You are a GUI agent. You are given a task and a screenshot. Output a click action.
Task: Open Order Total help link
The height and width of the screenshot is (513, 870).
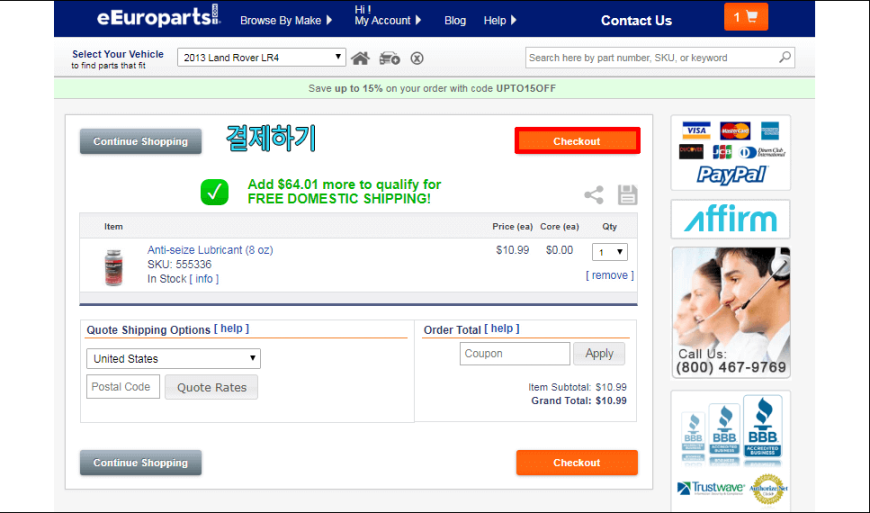502,328
